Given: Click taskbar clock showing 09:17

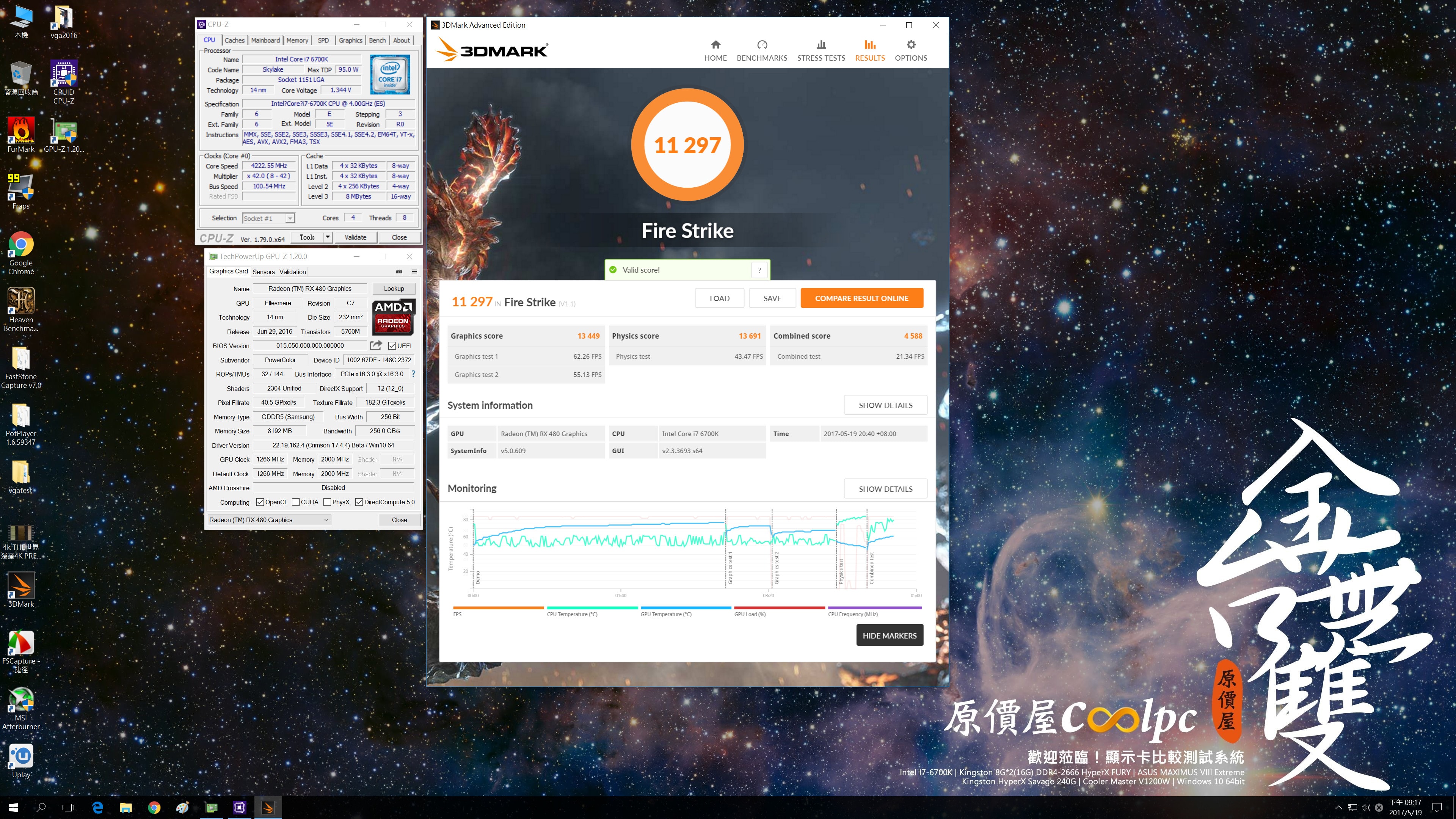Looking at the screenshot, I should tap(1405, 807).
